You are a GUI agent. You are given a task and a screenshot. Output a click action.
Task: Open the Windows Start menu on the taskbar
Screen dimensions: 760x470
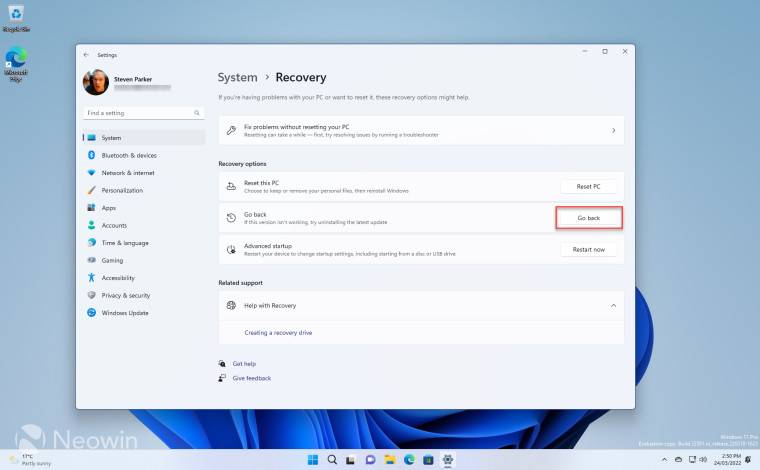point(313,459)
